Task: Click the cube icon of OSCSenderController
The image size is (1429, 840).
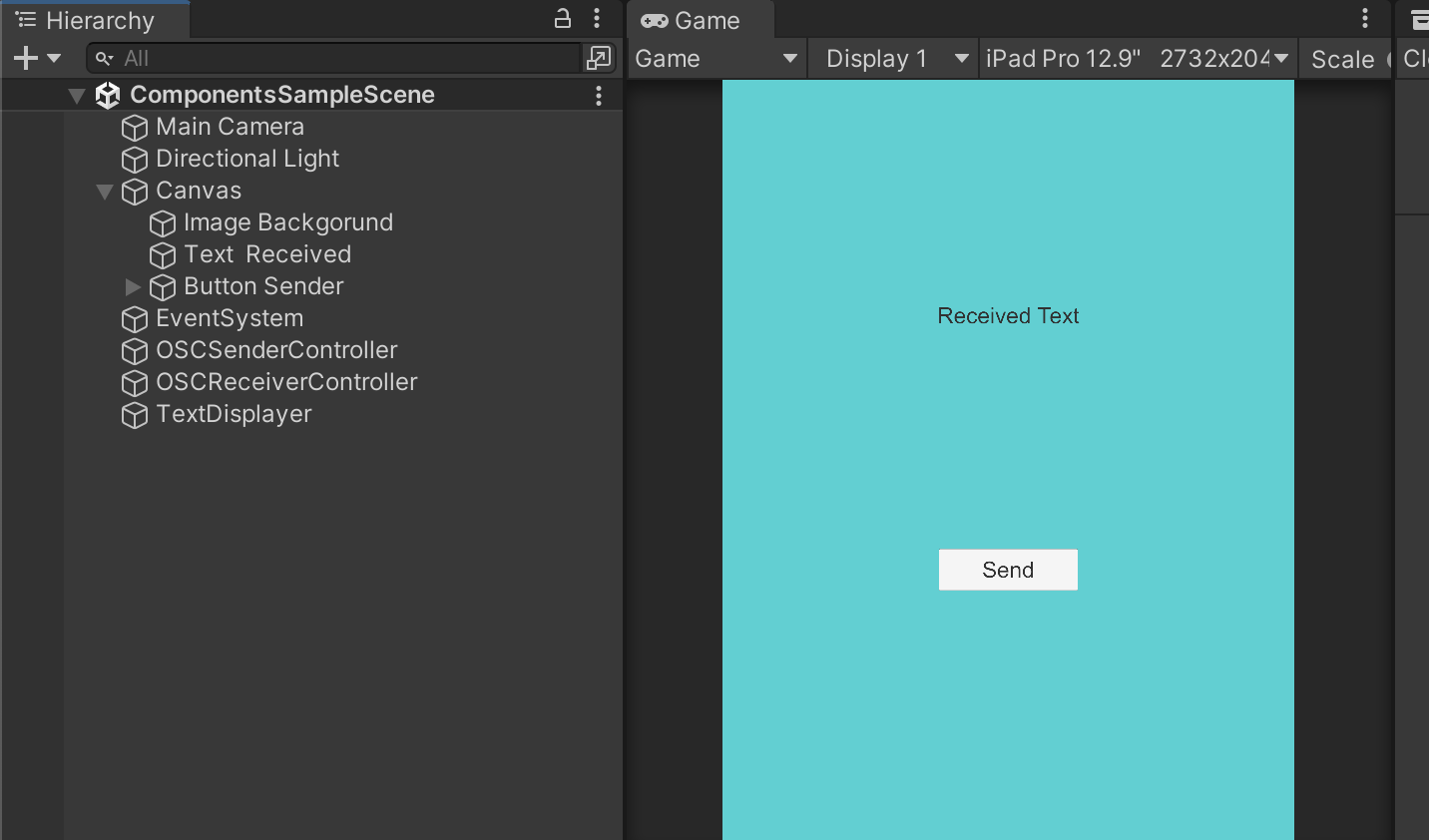Action: point(135,351)
